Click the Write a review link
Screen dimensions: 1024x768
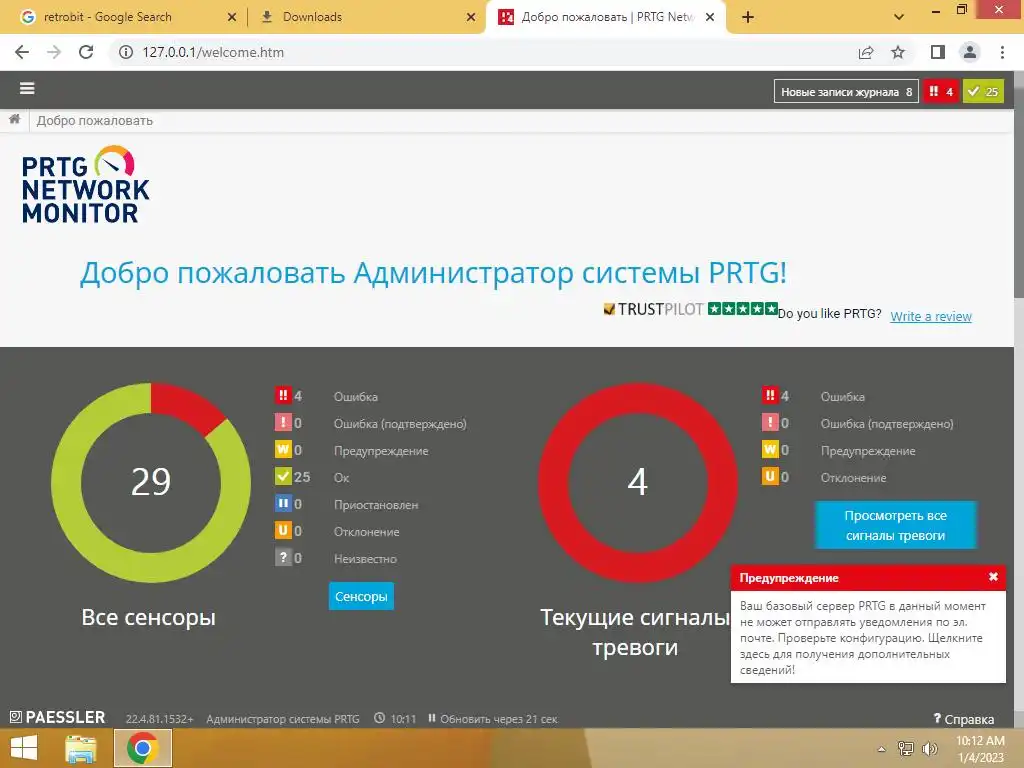tap(931, 316)
